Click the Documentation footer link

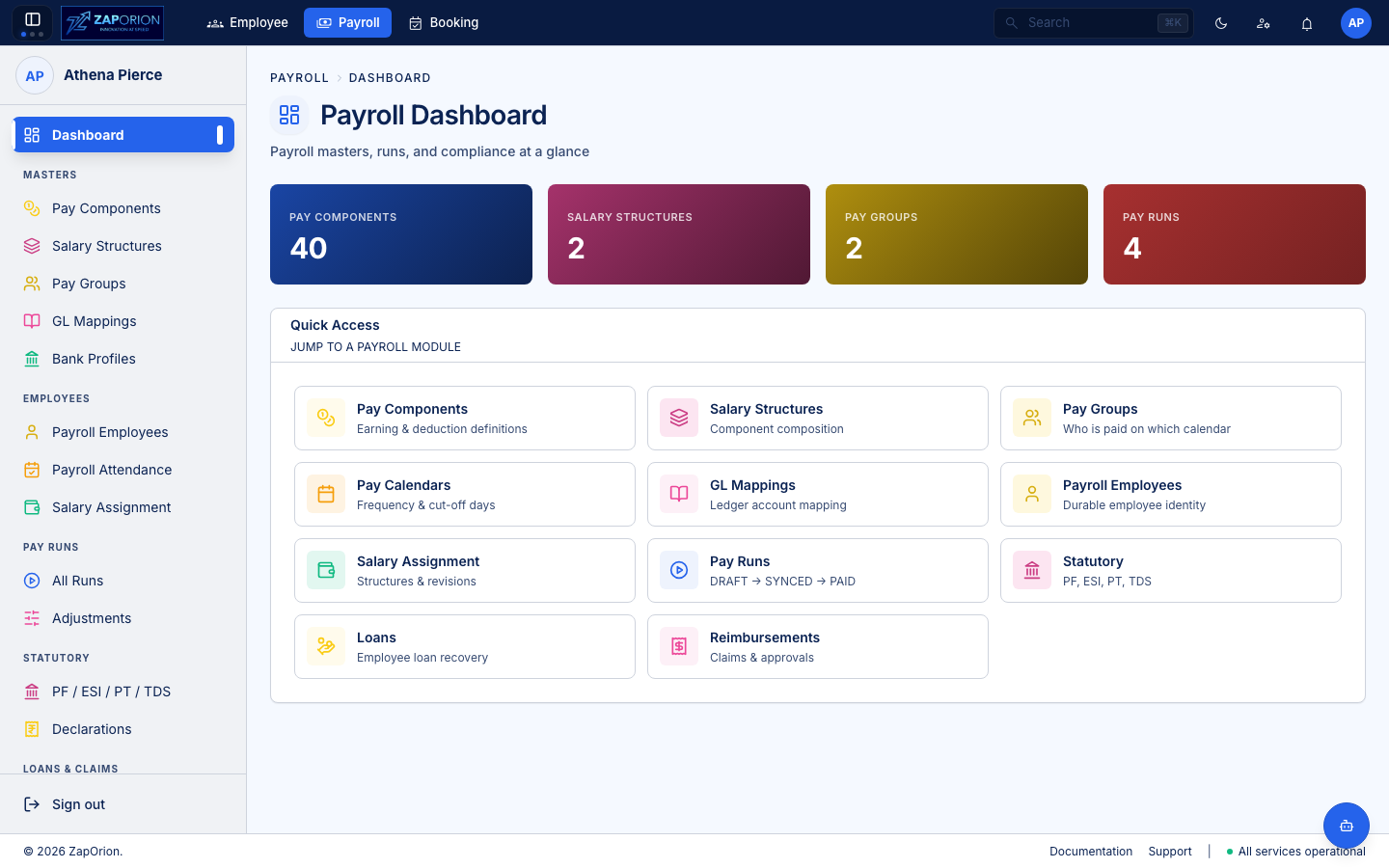[x=1091, y=852]
